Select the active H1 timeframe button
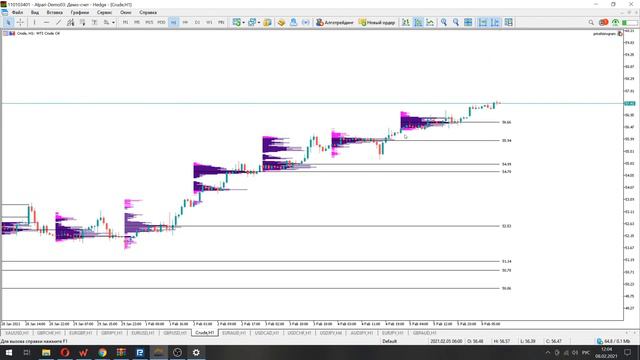640x360 pixels. 173,22
